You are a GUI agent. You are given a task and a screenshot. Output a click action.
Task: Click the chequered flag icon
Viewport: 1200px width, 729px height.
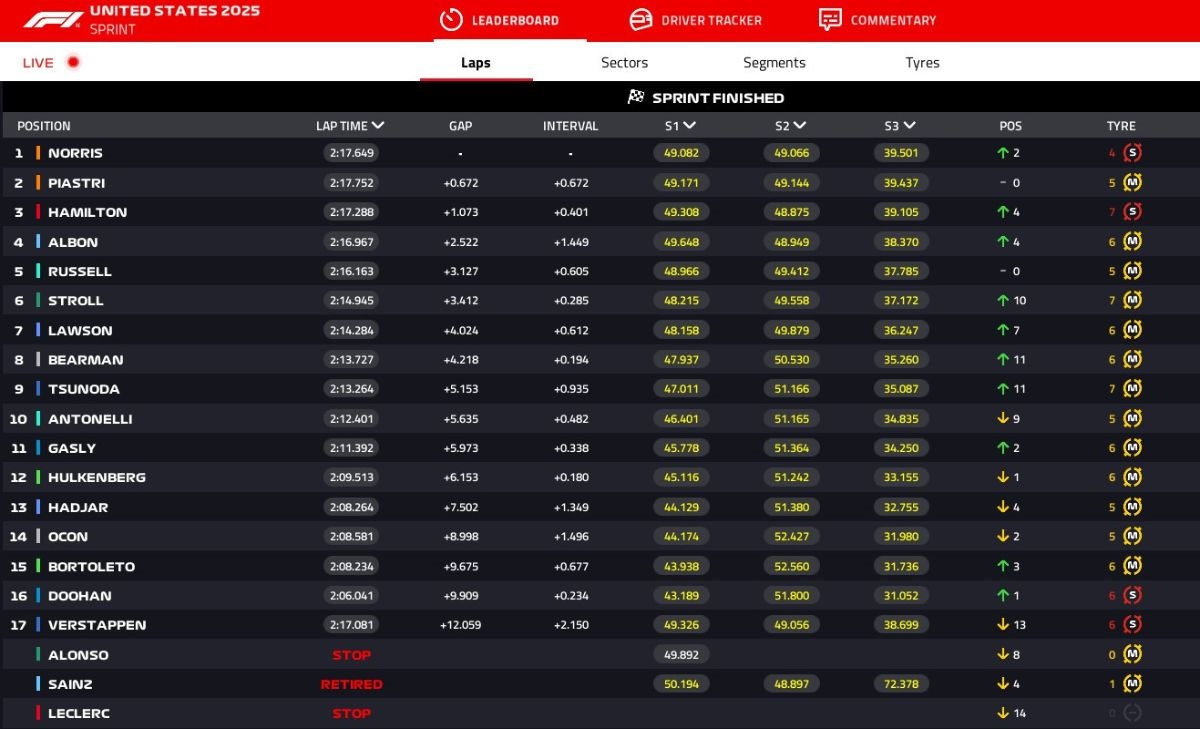click(636, 97)
